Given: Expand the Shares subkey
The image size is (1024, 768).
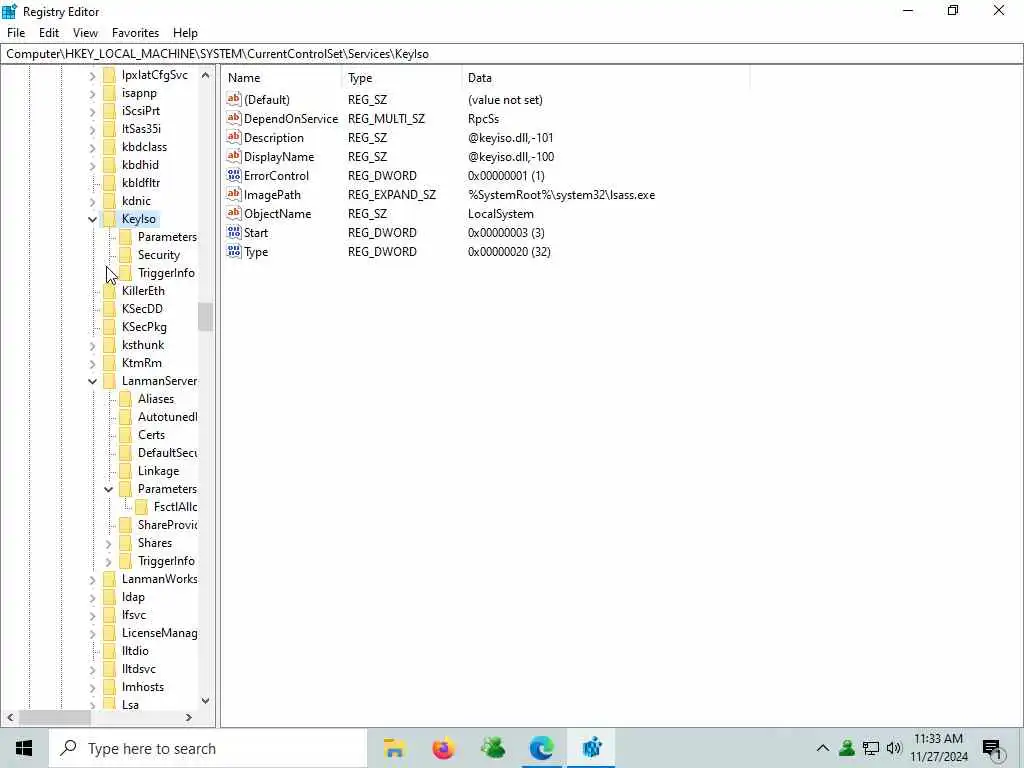Looking at the screenshot, I should 108,543.
